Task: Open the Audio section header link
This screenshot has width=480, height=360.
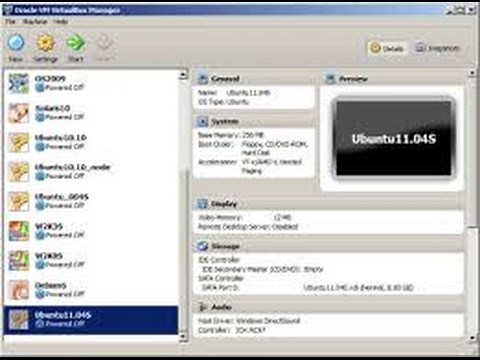Action: coord(222,307)
